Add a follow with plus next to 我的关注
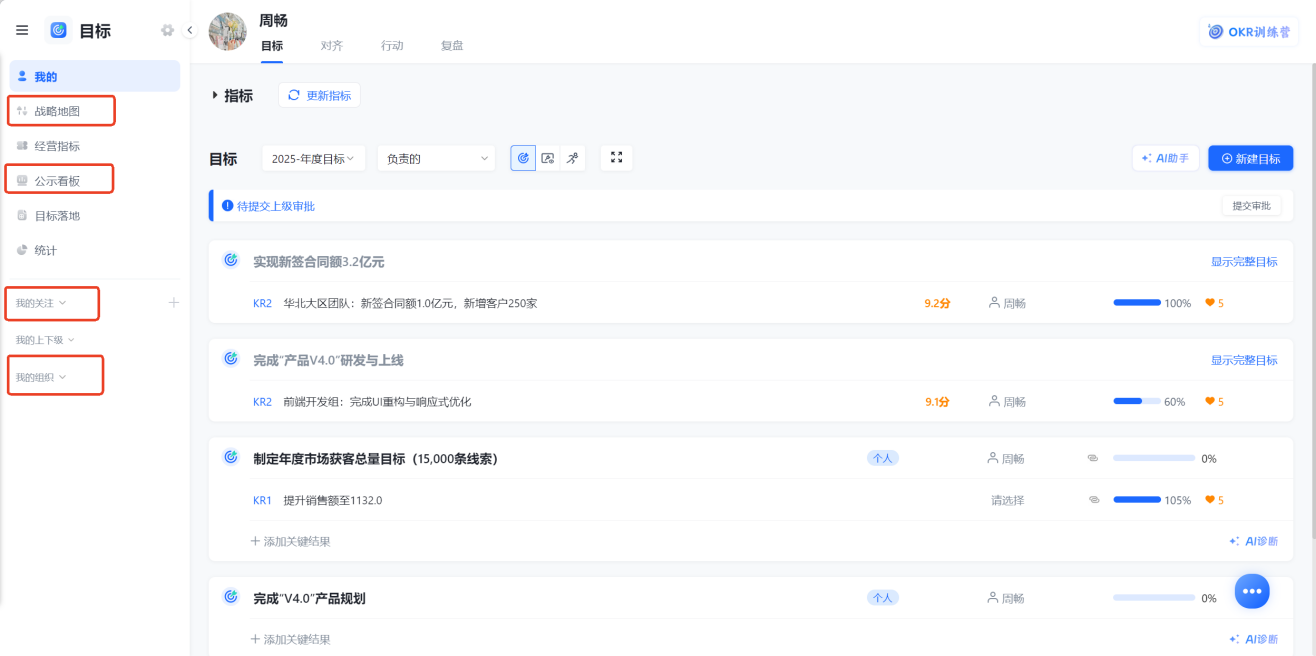This screenshot has width=1316, height=656. (173, 302)
